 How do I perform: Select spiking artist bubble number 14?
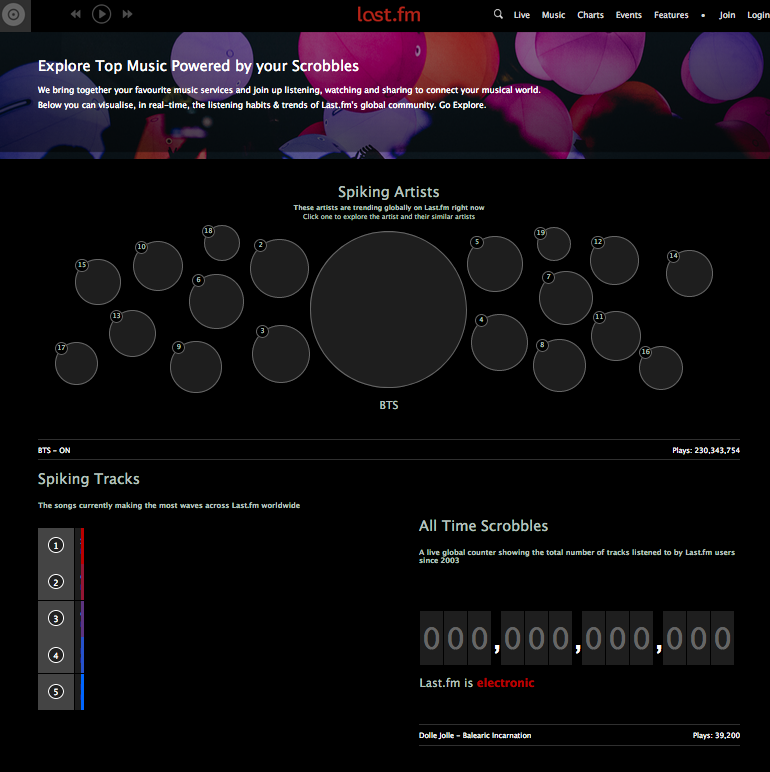[x=689, y=273]
